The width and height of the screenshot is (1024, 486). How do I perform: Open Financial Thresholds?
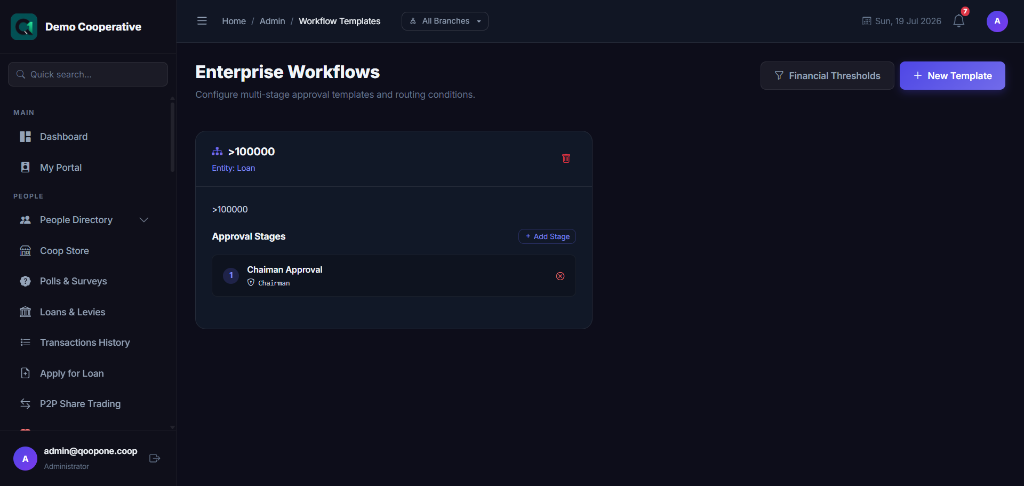click(827, 76)
